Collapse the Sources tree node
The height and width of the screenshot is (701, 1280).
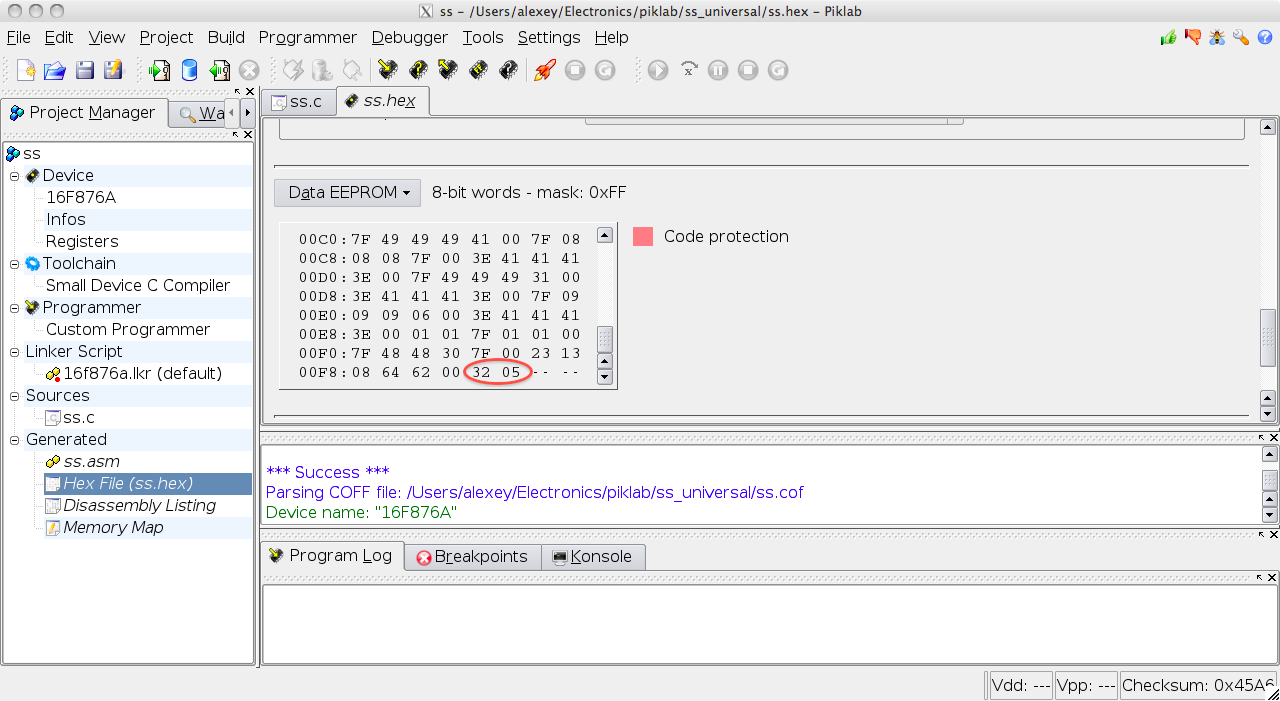pyautogui.click(x=15, y=396)
